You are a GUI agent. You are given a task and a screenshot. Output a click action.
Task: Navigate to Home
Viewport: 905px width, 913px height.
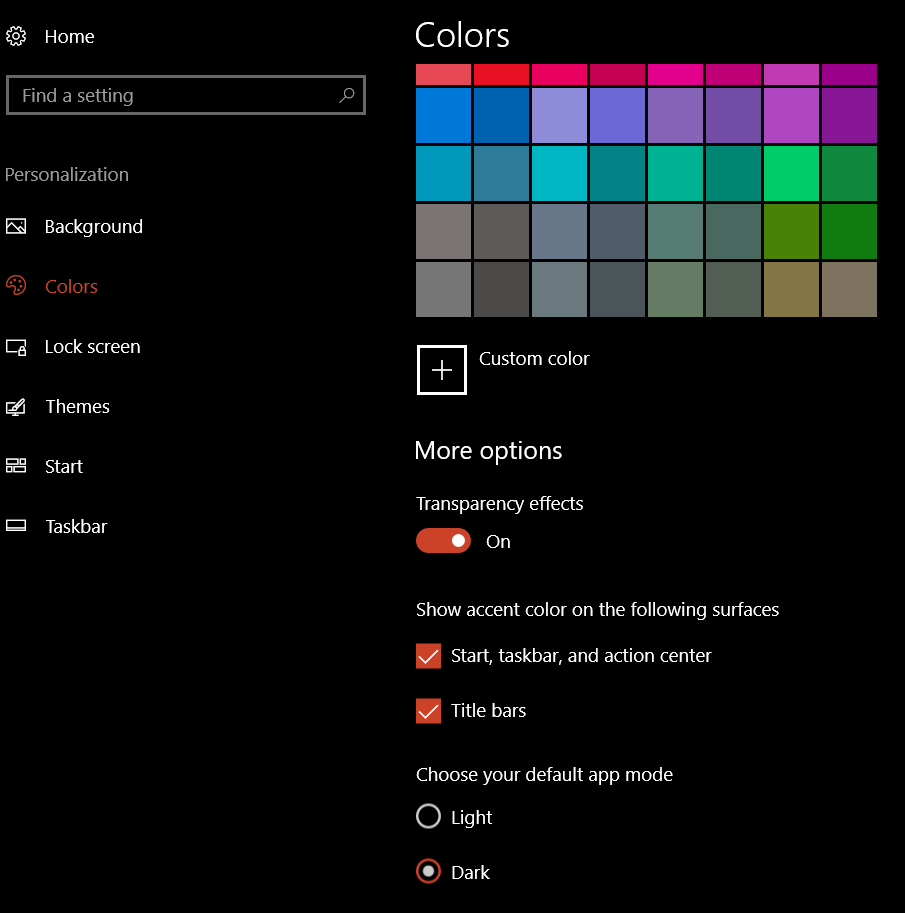coord(69,36)
